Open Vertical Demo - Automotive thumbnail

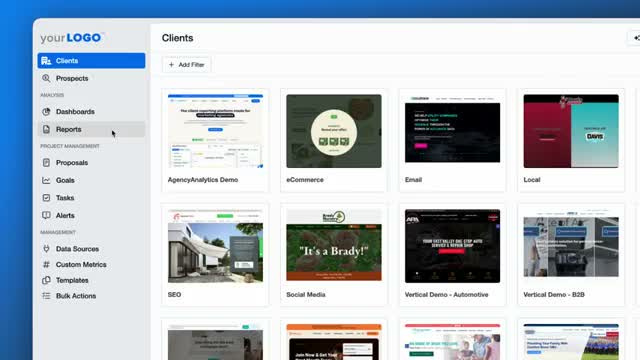click(452, 246)
